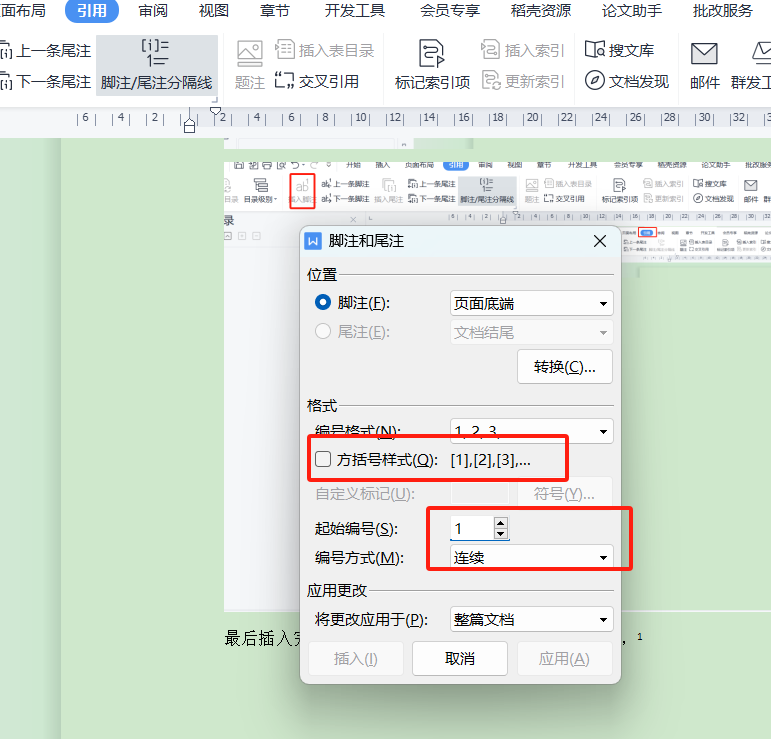This screenshot has height=739, width=771.
Task: Switch to the 章节 ribbon tab
Action: point(274,10)
